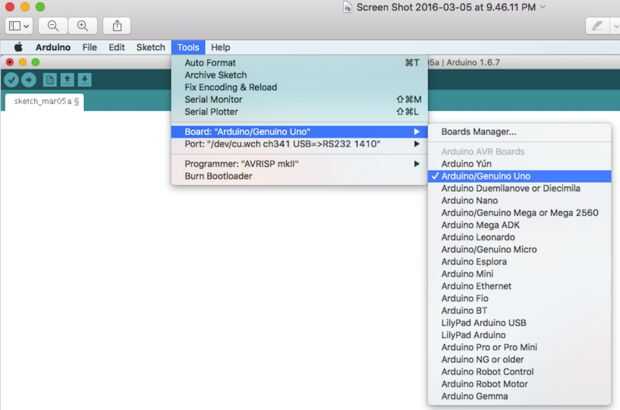Image resolution: width=620 pixels, height=410 pixels.
Task: Click the Preview markup pen icon
Action: [597, 26]
